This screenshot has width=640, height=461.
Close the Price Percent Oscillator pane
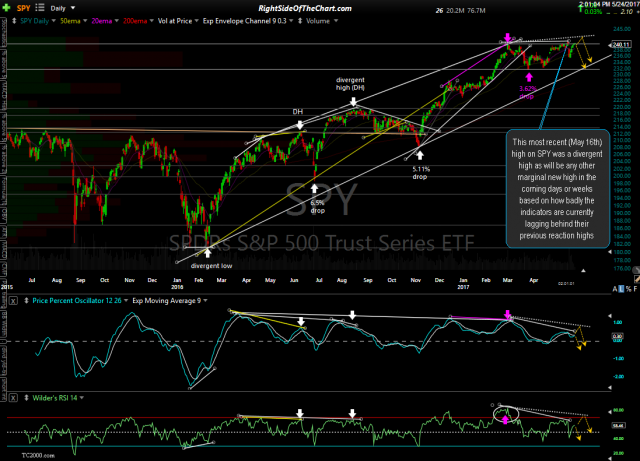point(13,301)
